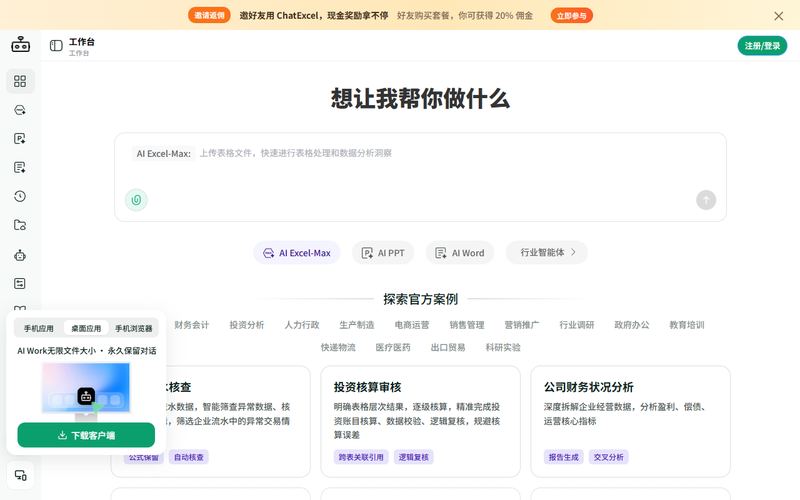This screenshot has height=500, width=800.
Task: Click the multi-device icon at sidebar bottom
Action: coord(20,476)
